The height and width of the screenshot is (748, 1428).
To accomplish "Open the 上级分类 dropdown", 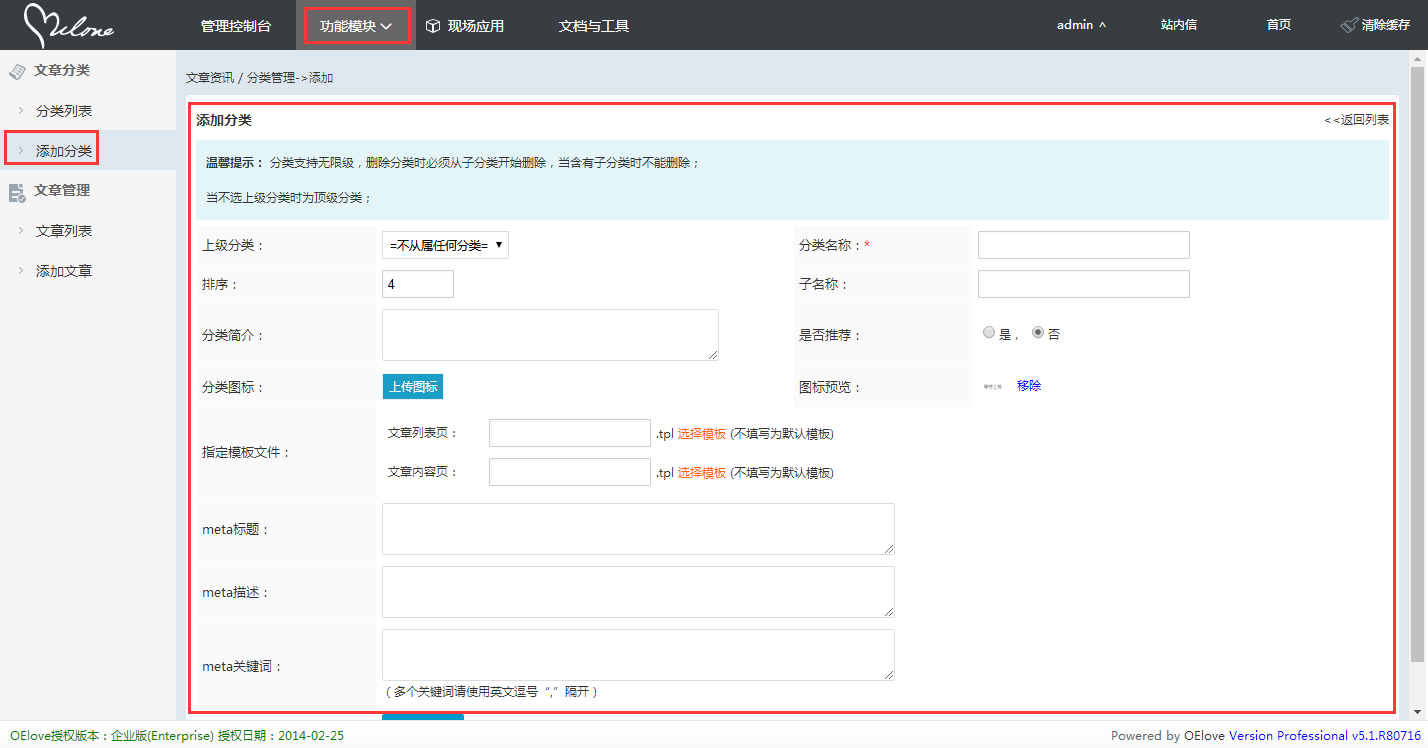I will tap(445, 245).
